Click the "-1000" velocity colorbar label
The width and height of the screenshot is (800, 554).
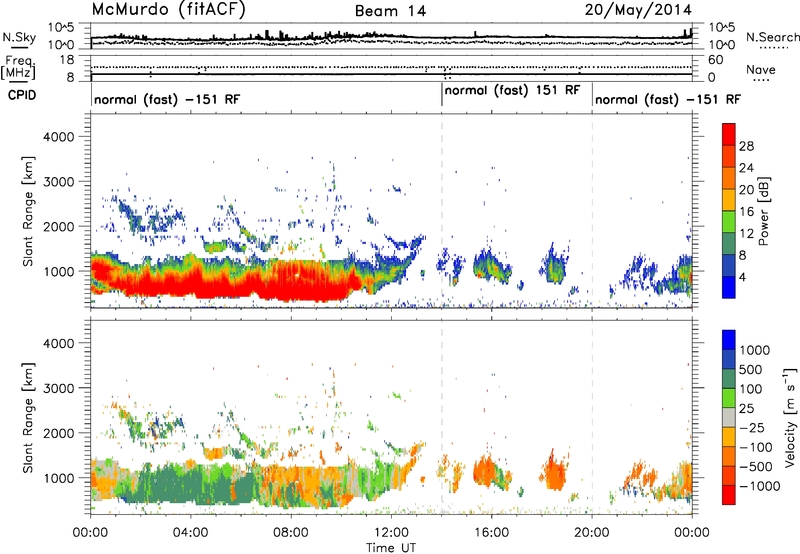(759, 486)
